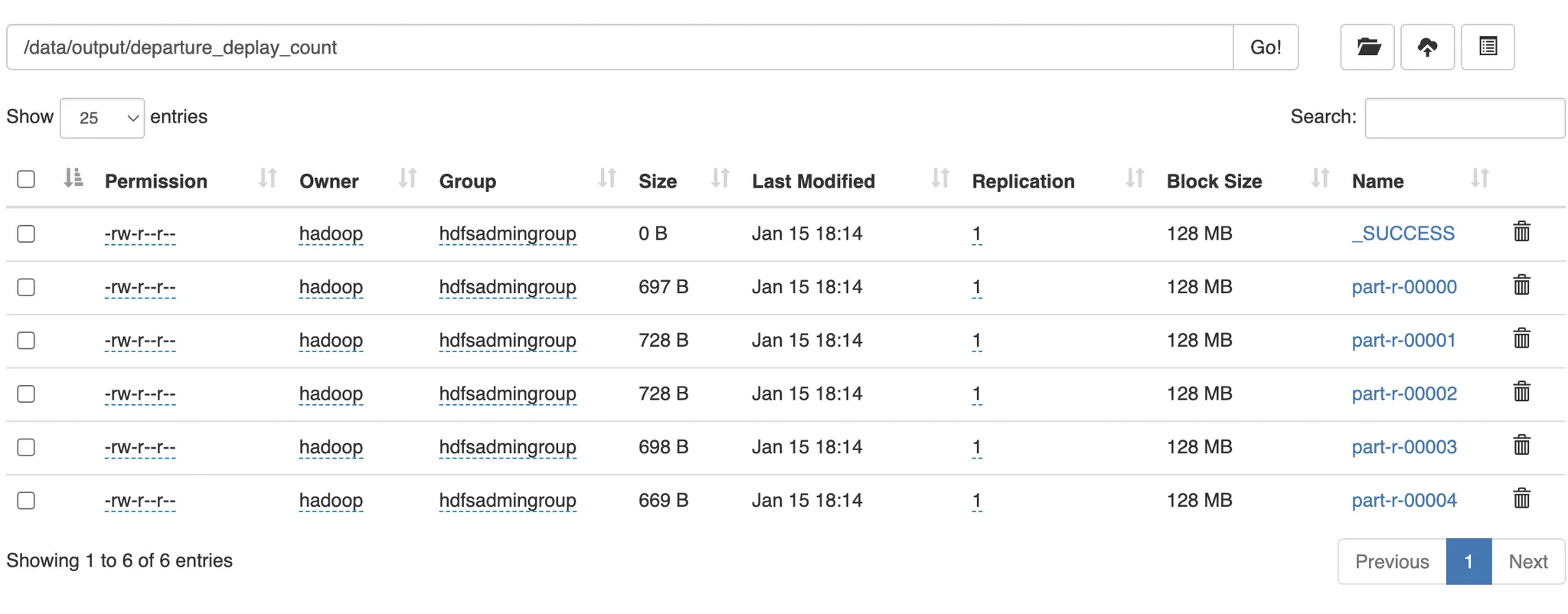Sort entries by Name column
The width and height of the screenshot is (1568, 614).
(x=1479, y=179)
